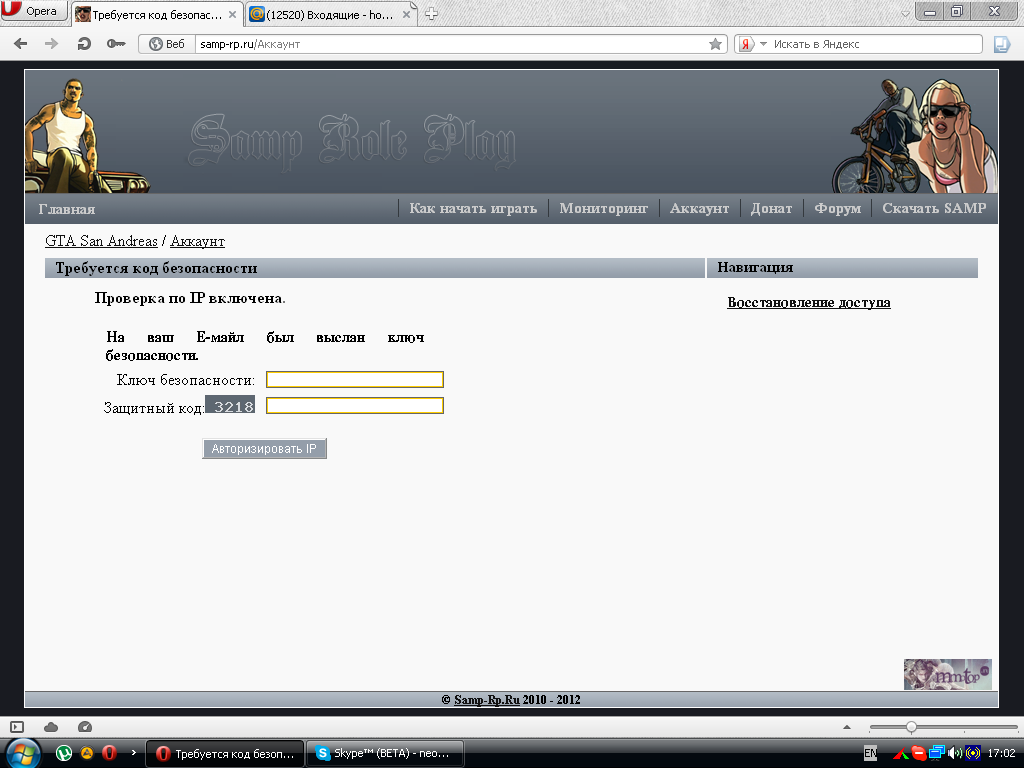Adjust the page zoom slider handle

911,727
